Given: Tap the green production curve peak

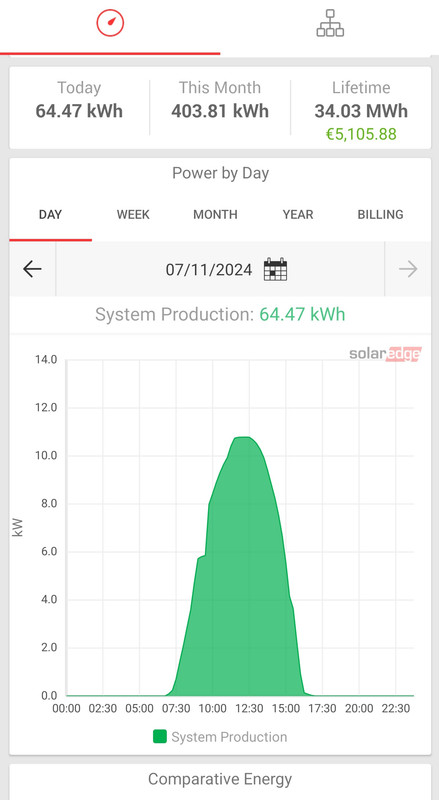Looking at the screenshot, I should click(x=242, y=438).
